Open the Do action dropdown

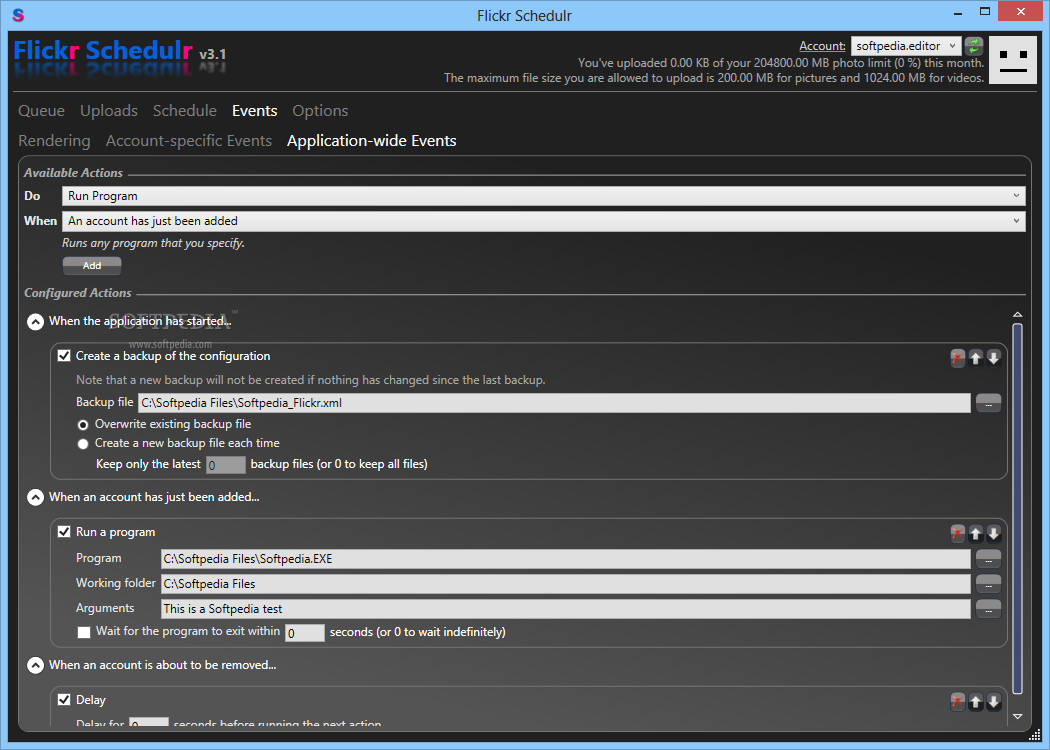click(544, 196)
